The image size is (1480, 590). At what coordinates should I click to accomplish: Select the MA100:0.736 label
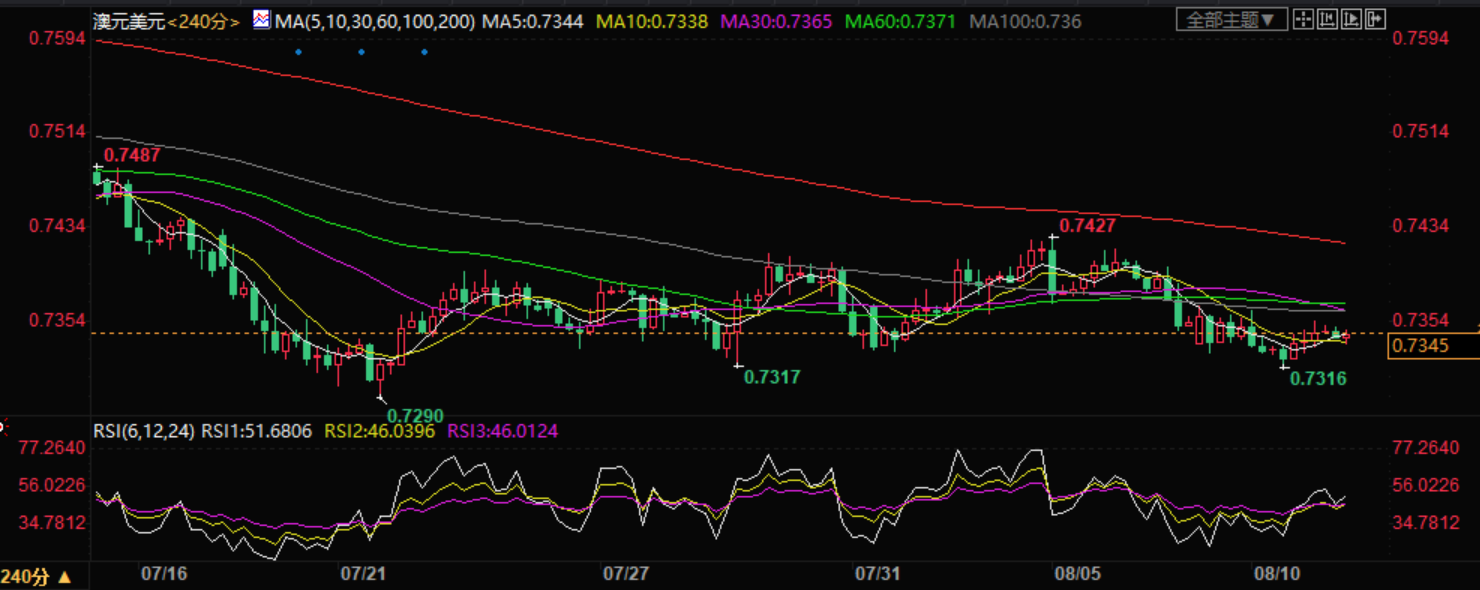click(1026, 20)
